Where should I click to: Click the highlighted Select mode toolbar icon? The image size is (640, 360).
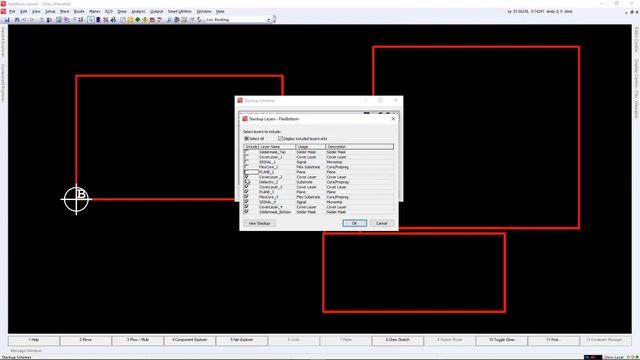tap(91, 20)
